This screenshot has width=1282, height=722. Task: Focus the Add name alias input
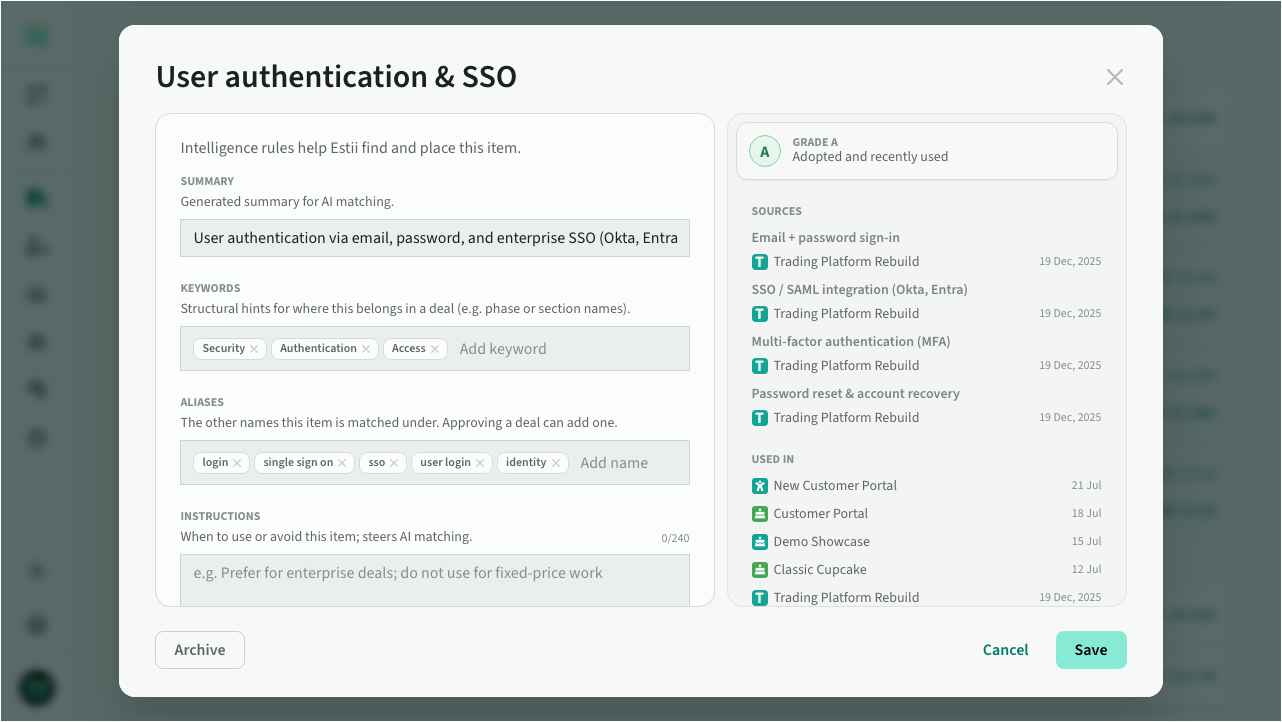[628, 463]
